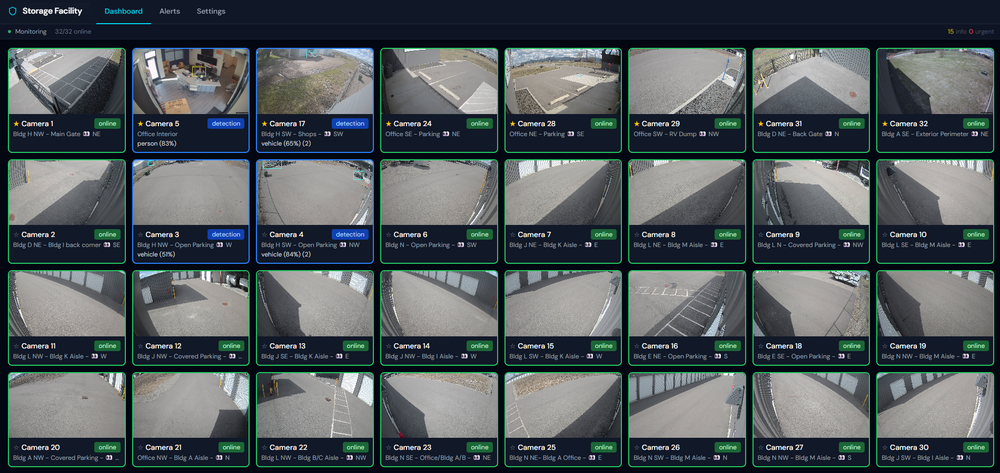Click the Storage Facility shield logo icon
The image size is (1000, 473).
click(x=12, y=11)
